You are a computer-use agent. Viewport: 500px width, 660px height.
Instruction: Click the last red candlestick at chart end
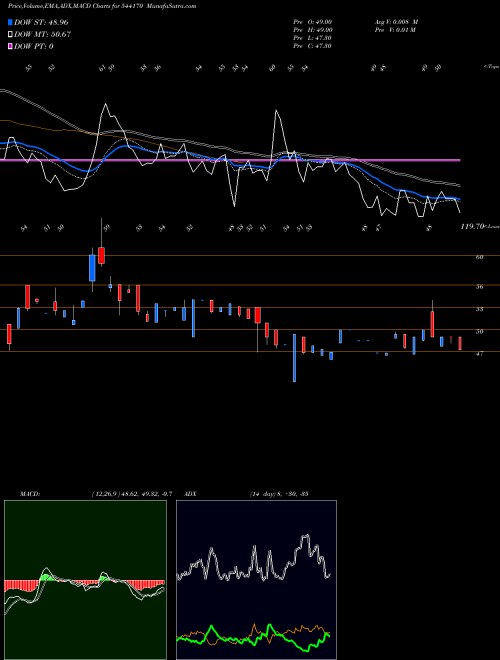point(460,343)
